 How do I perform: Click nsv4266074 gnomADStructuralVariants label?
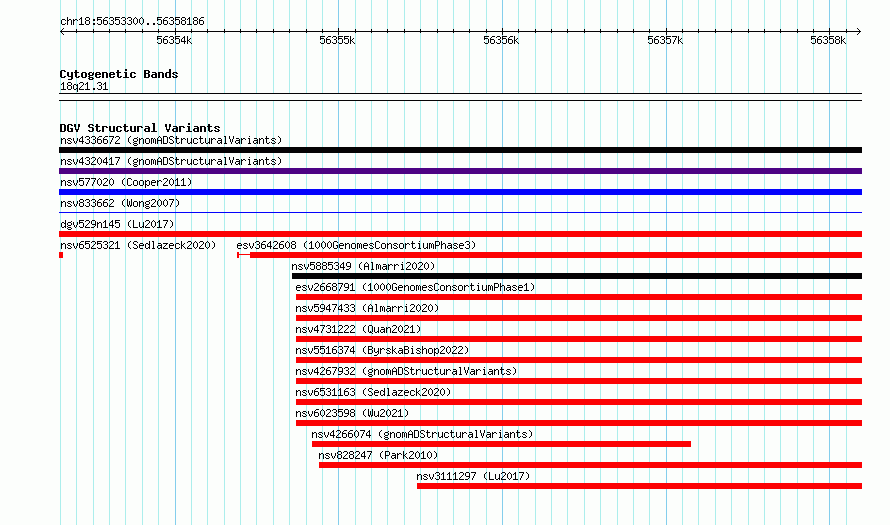(422, 434)
